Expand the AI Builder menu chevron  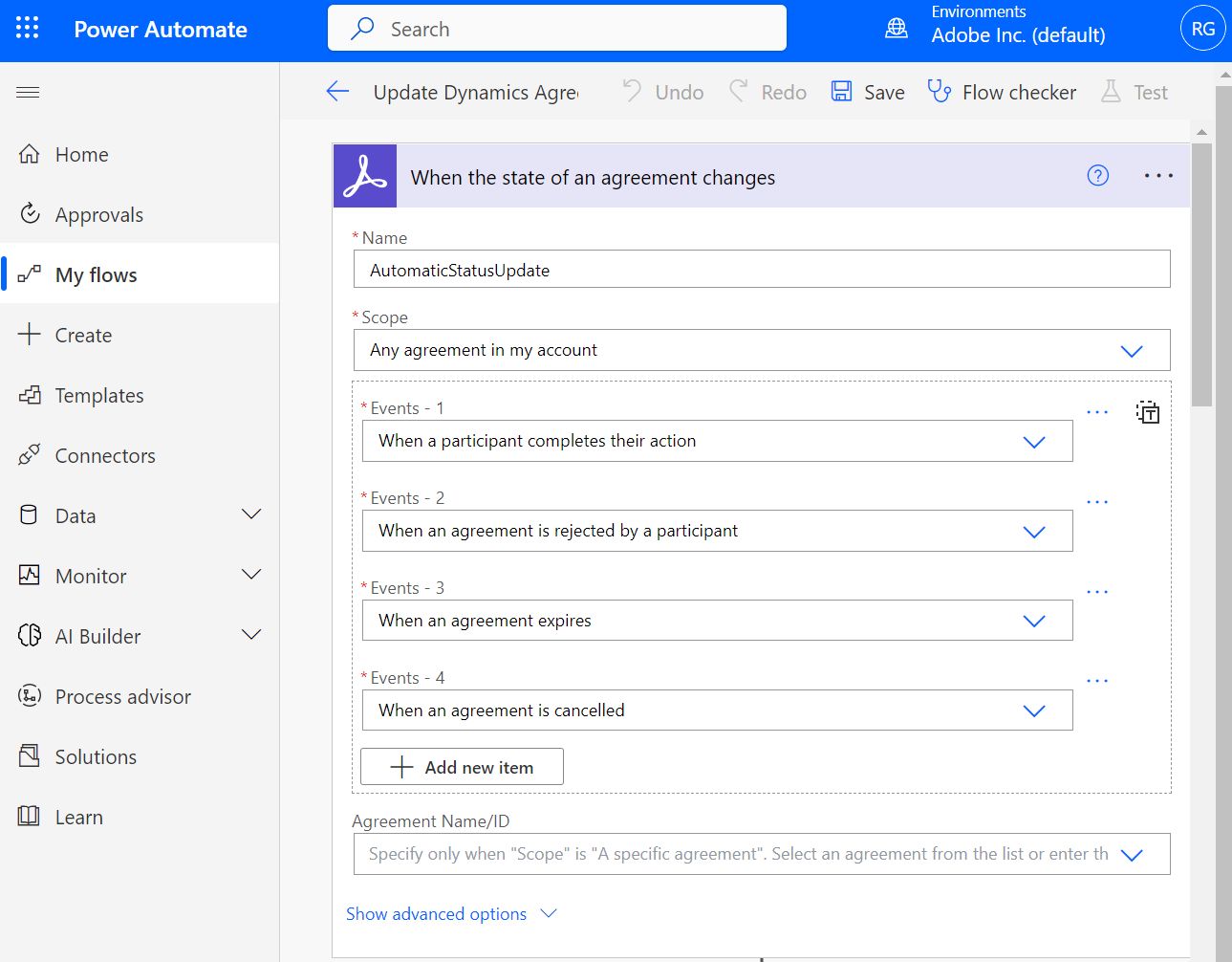click(x=251, y=635)
